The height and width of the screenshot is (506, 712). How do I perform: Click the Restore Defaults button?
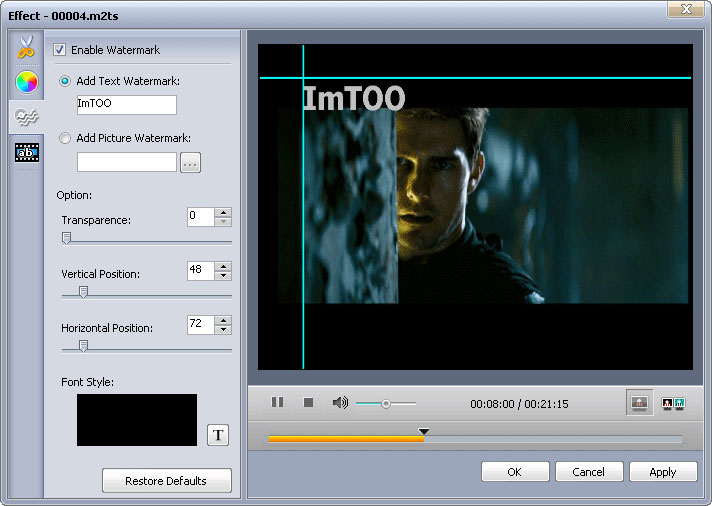pyautogui.click(x=166, y=481)
